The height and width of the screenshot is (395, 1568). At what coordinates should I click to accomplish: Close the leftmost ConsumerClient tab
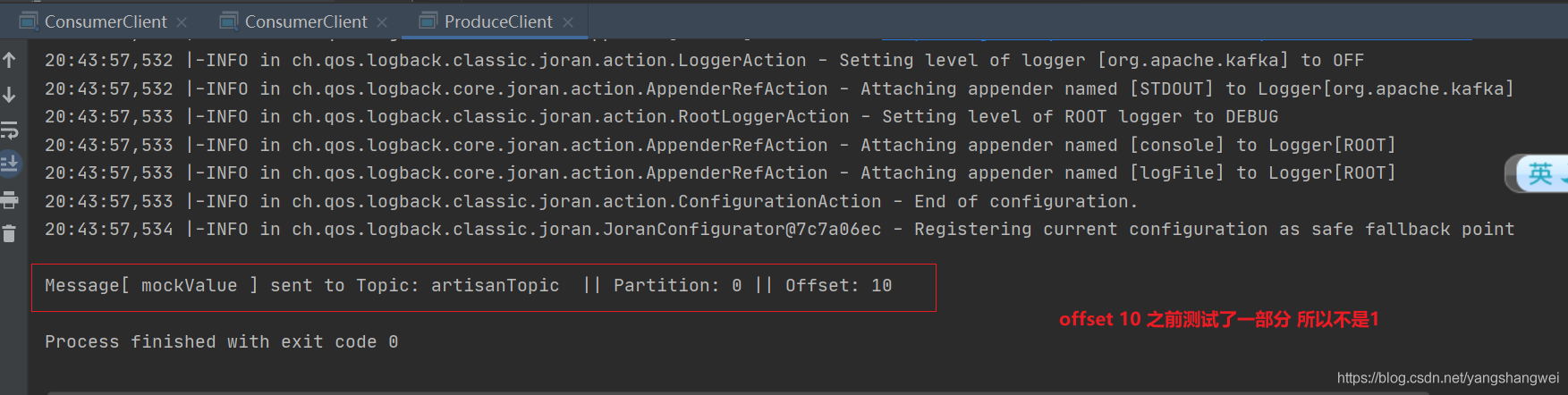(182, 22)
